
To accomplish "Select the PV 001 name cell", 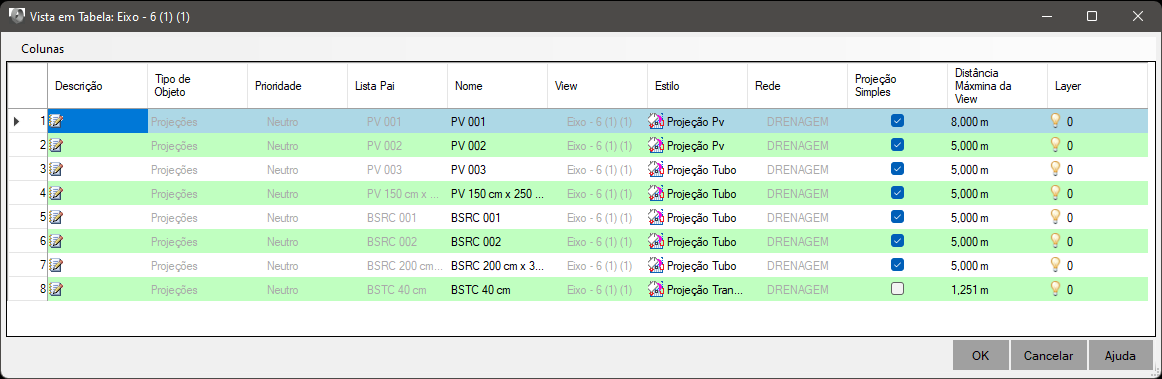I will (498, 122).
